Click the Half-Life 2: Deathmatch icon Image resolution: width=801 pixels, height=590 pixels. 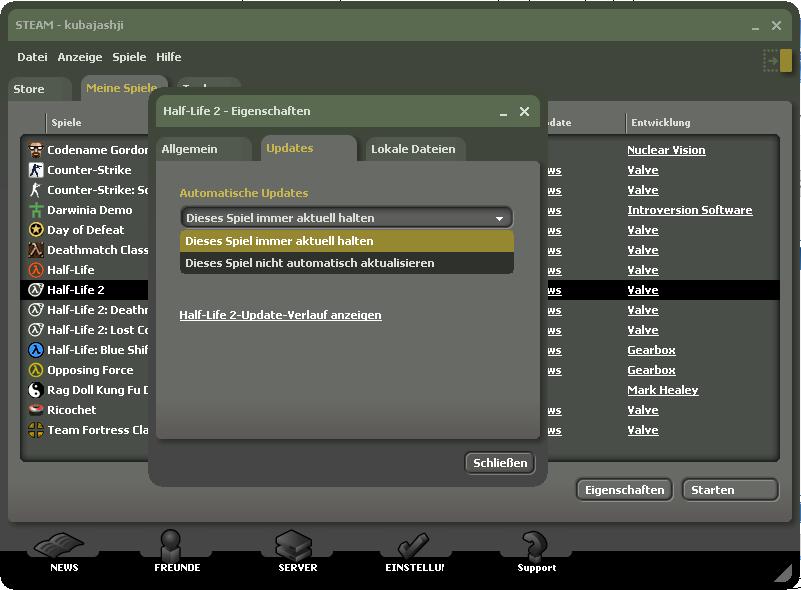click(36, 310)
